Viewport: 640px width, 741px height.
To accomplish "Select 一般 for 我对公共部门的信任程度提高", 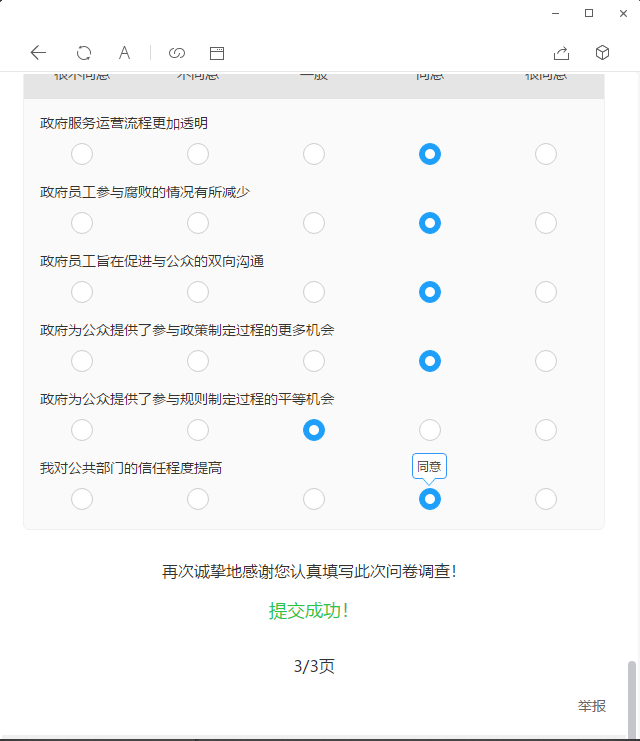I will pyautogui.click(x=314, y=499).
